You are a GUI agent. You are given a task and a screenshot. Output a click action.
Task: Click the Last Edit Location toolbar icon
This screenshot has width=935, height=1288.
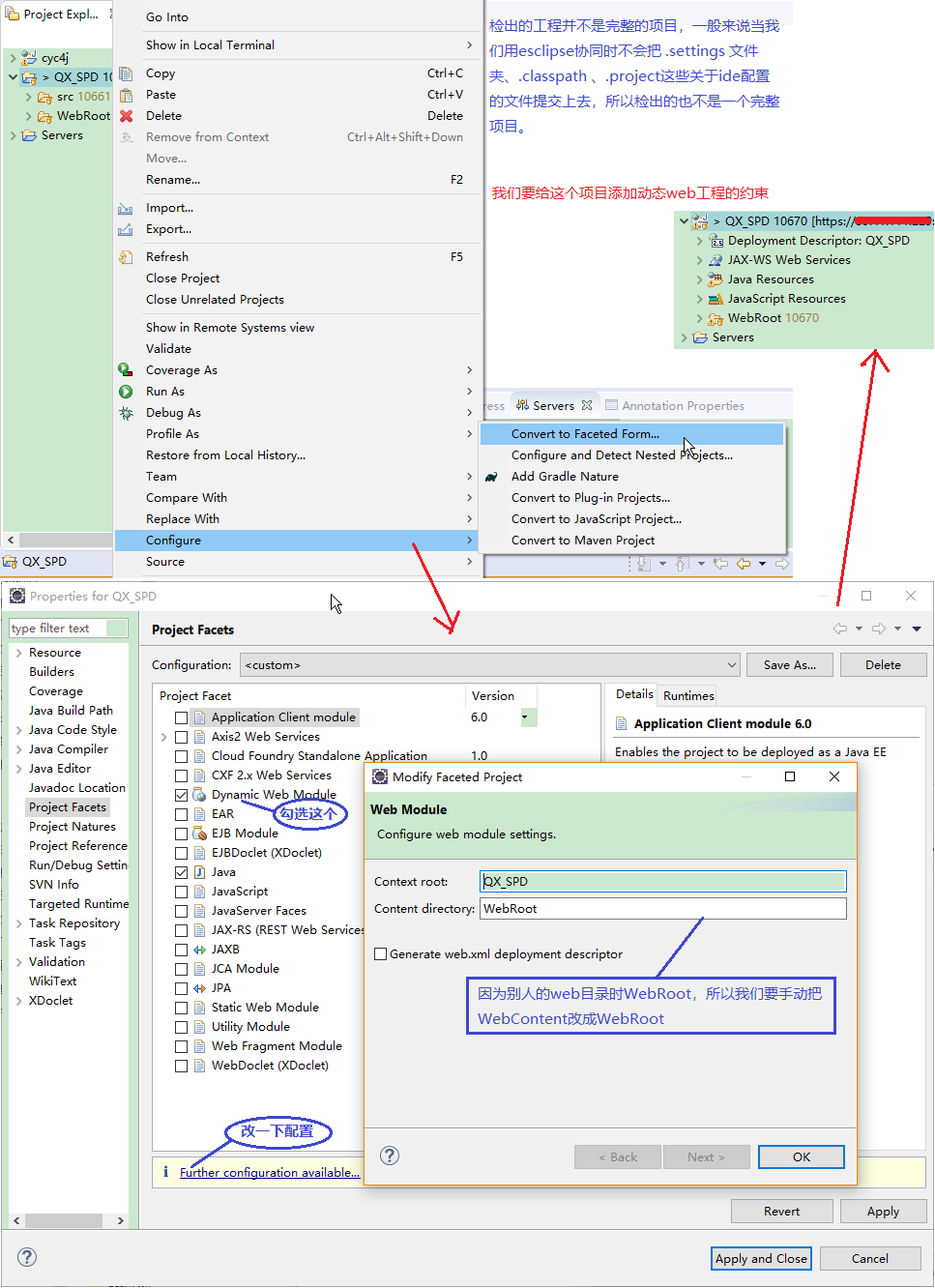tap(720, 564)
